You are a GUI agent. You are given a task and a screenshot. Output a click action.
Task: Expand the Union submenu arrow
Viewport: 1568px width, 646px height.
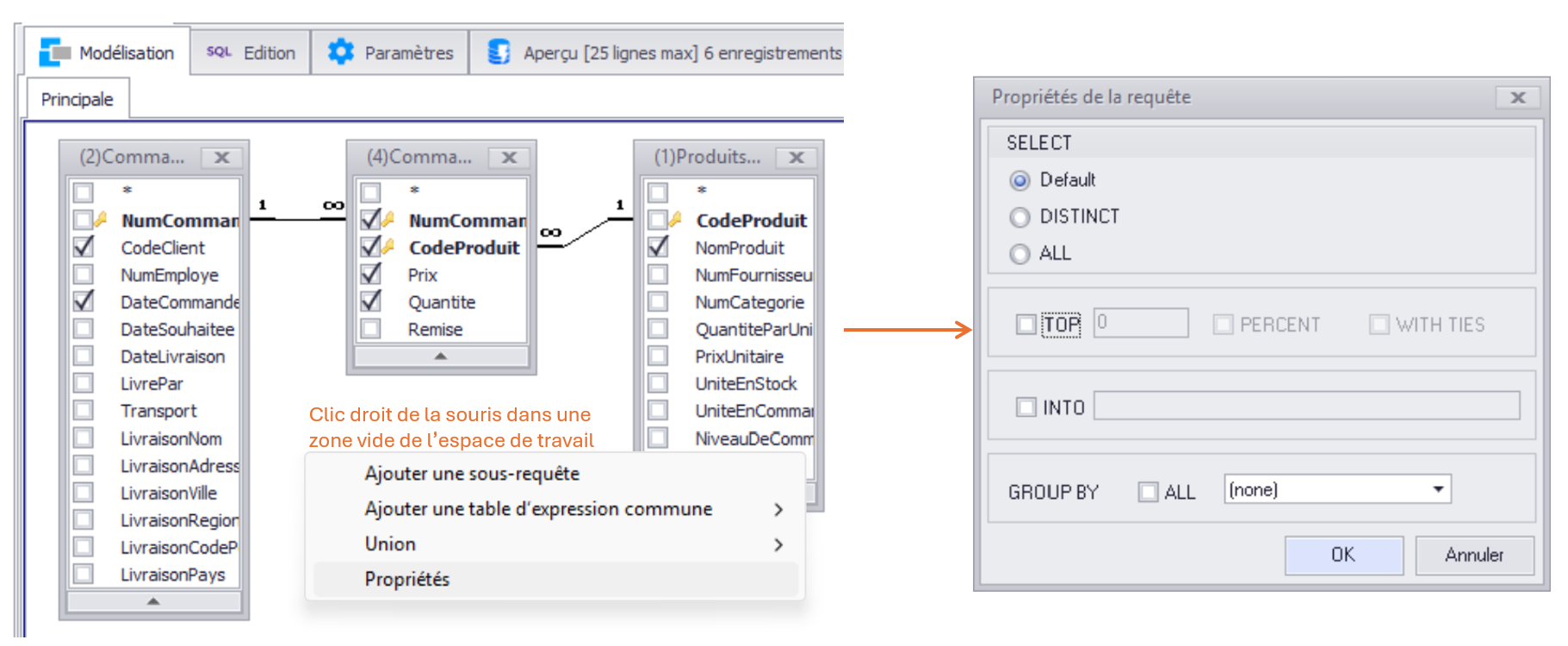click(x=778, y=544)
